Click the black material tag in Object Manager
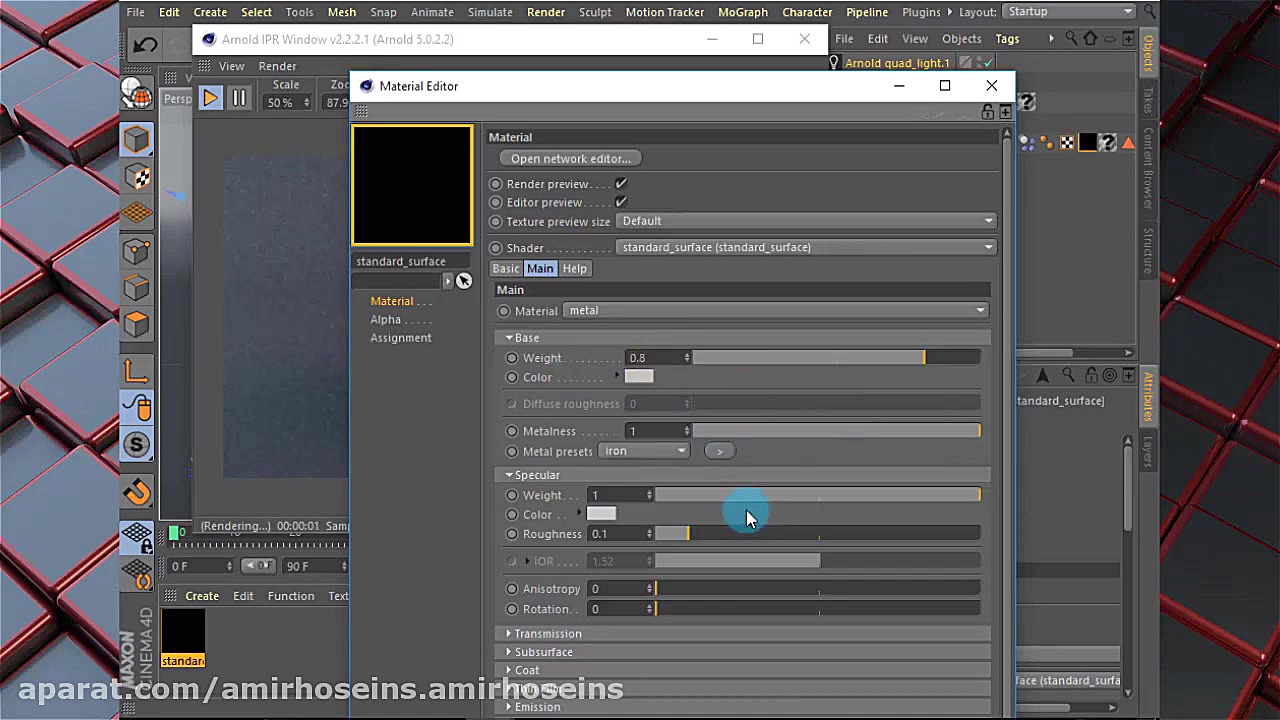 [1087, 143]
